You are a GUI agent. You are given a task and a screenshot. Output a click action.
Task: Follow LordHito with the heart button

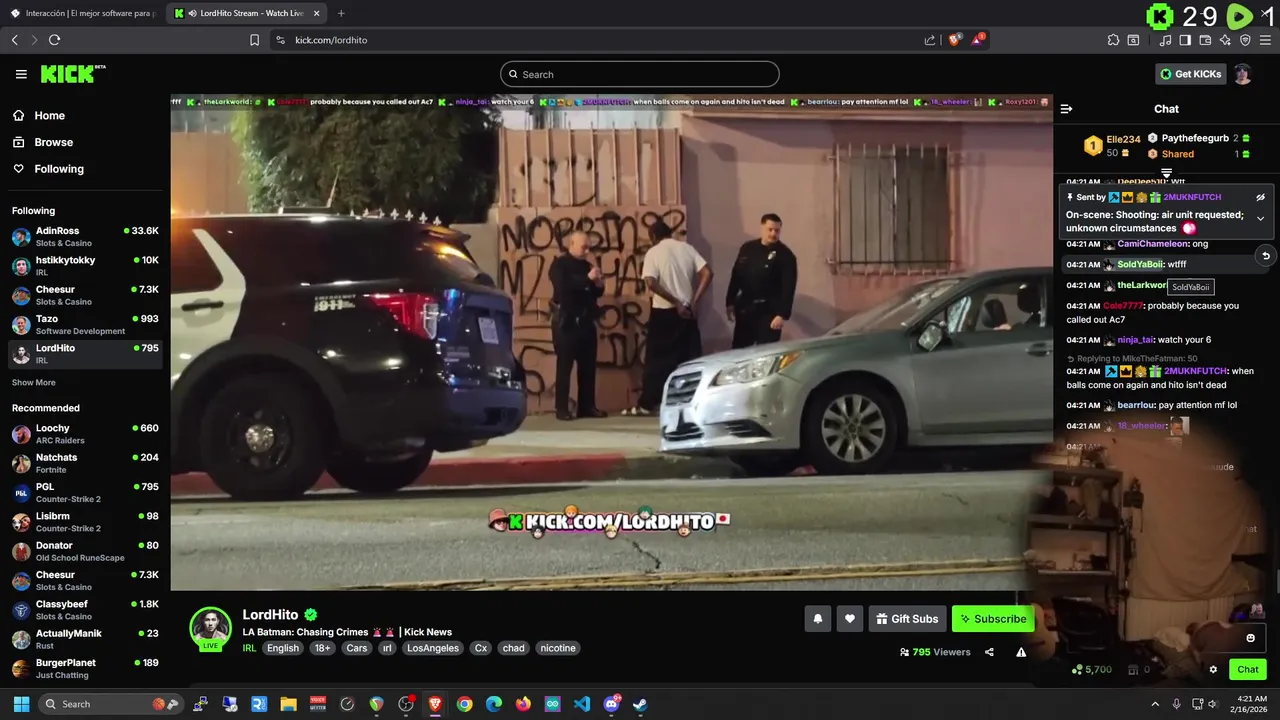pyautogui.click(x=850, y=619)
